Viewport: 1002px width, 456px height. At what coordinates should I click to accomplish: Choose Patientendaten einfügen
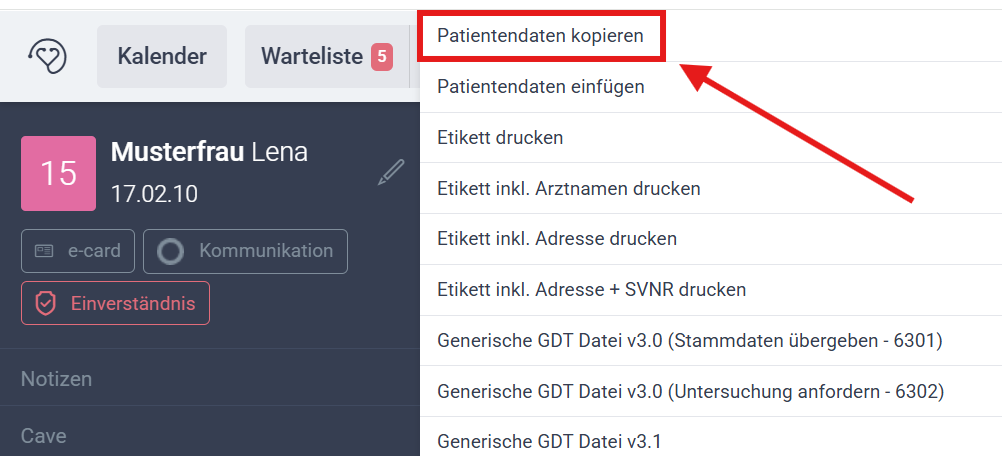(x=541, y=87)
